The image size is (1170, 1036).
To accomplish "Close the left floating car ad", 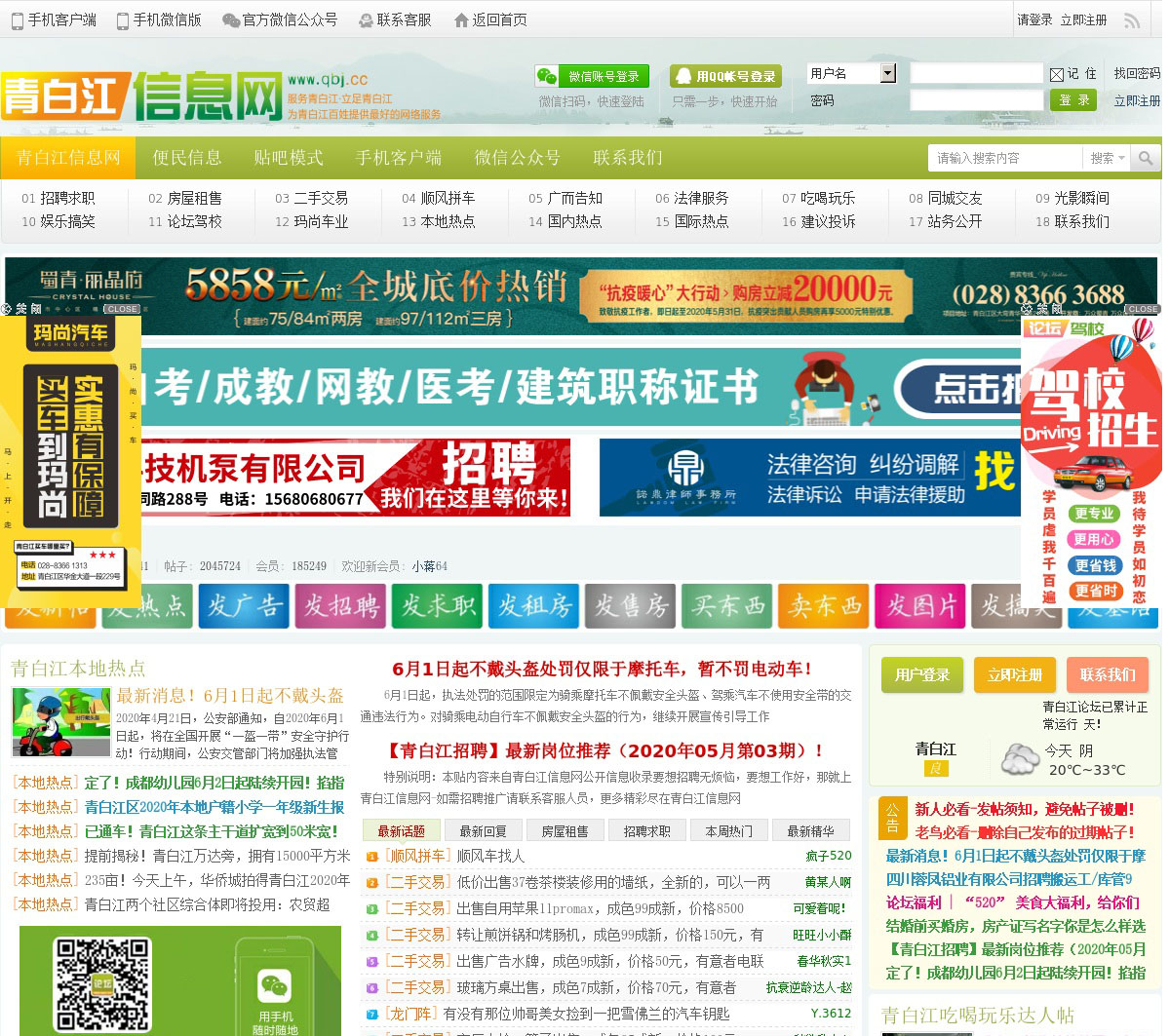I will 122,309.
